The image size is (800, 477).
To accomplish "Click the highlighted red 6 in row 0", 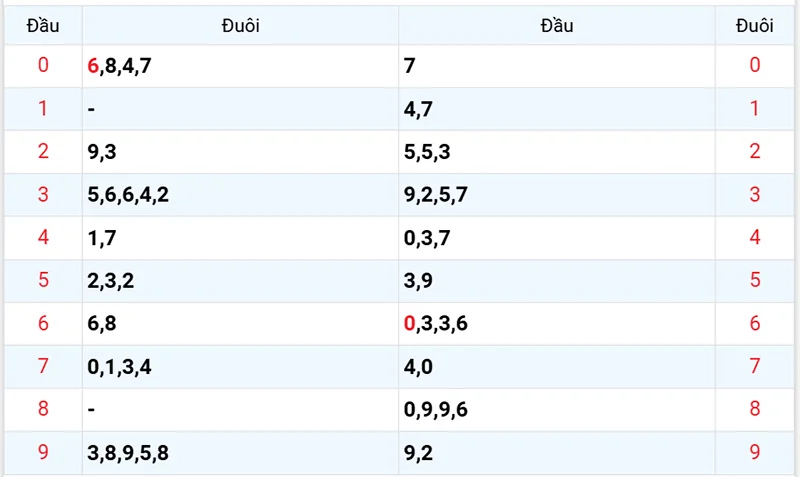I will (93, 66).
